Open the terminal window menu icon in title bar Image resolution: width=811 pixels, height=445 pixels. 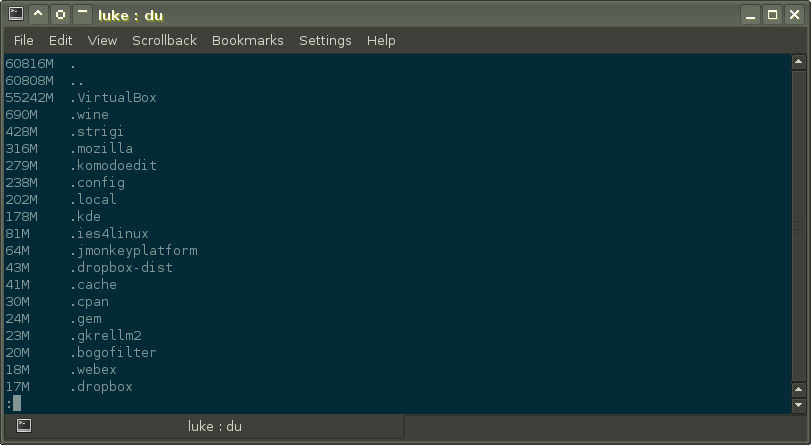pos(14,14)
